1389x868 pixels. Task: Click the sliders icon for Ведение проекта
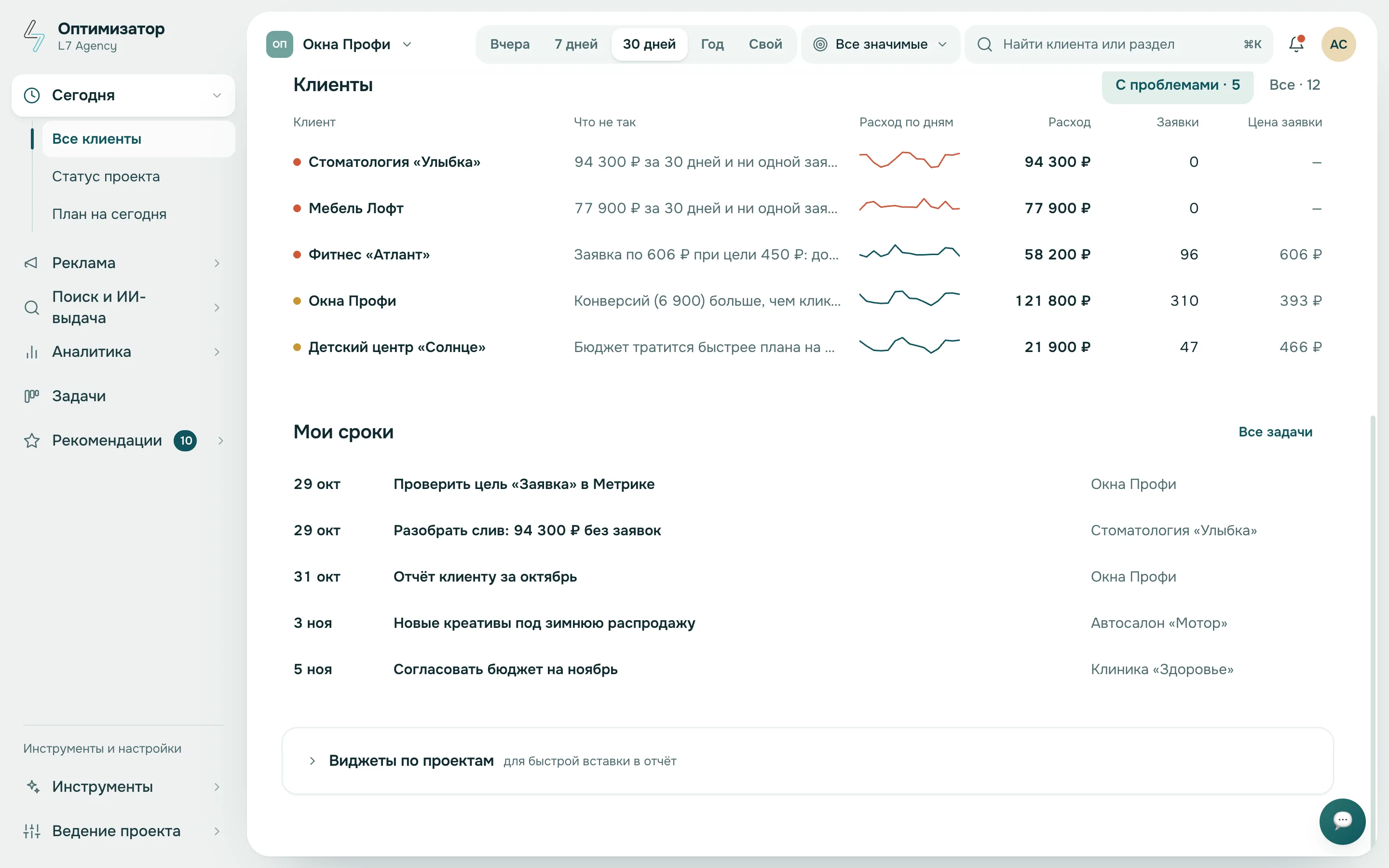(x=31, y=831)
